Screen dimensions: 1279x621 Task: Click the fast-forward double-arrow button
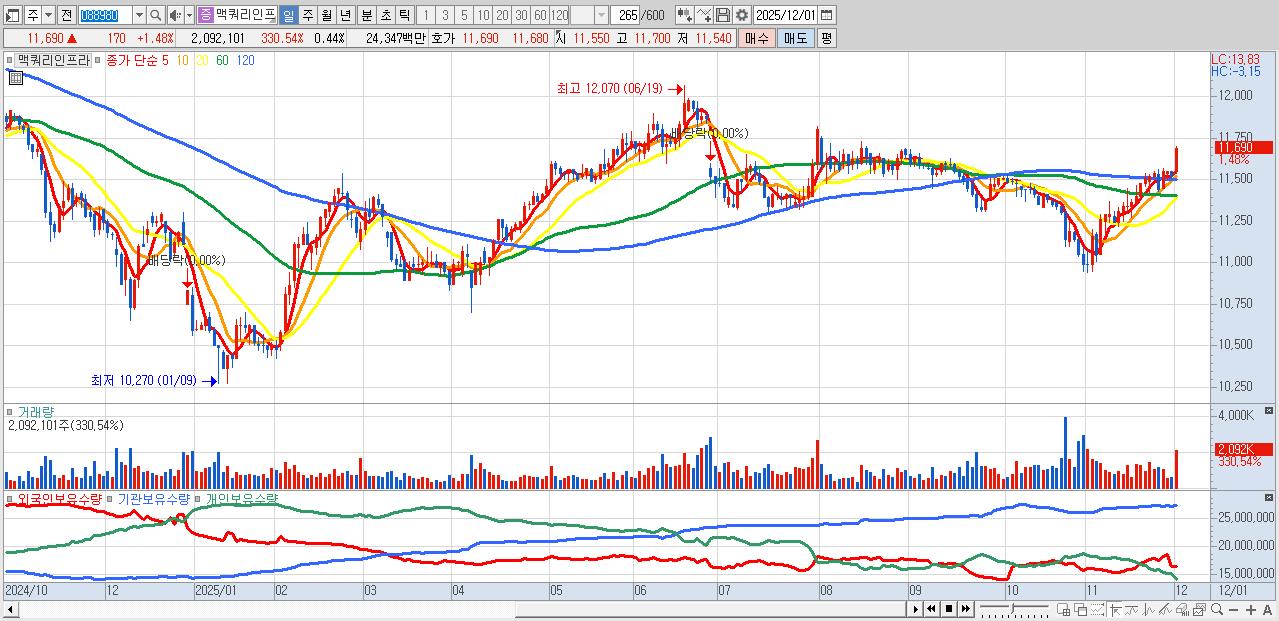966,609
